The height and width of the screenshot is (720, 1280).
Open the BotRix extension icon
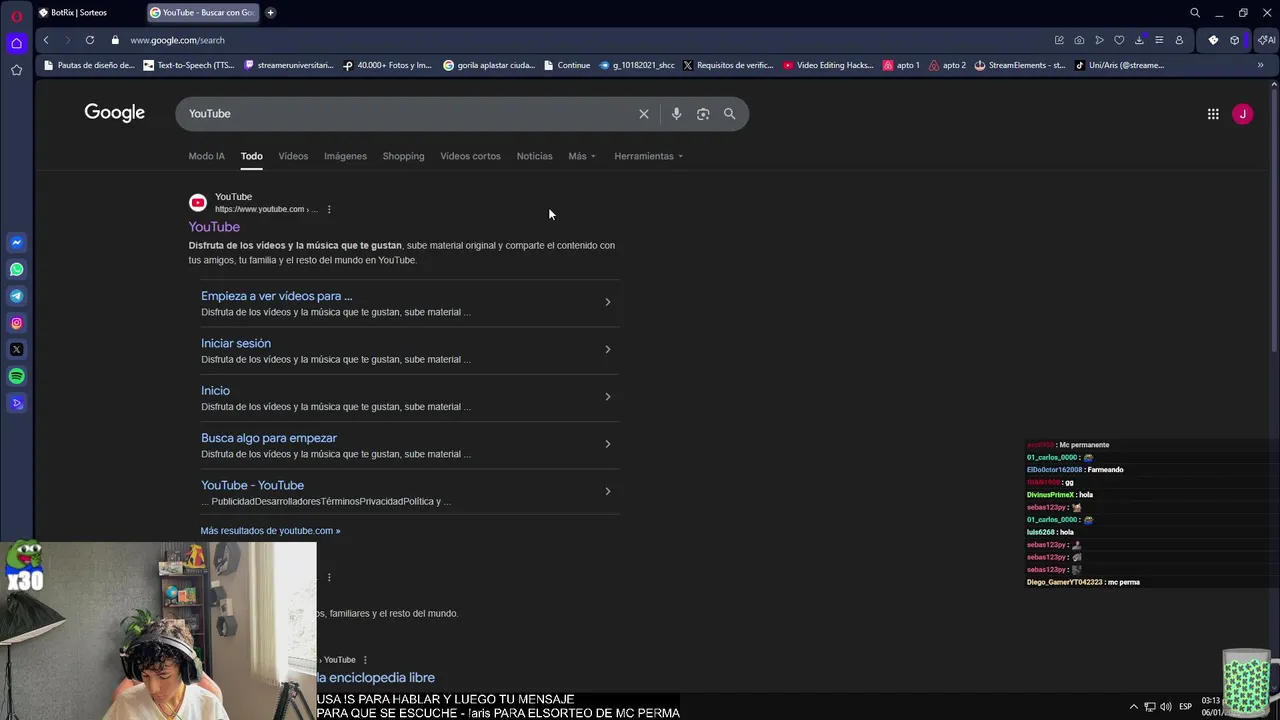click(1213, 40)
